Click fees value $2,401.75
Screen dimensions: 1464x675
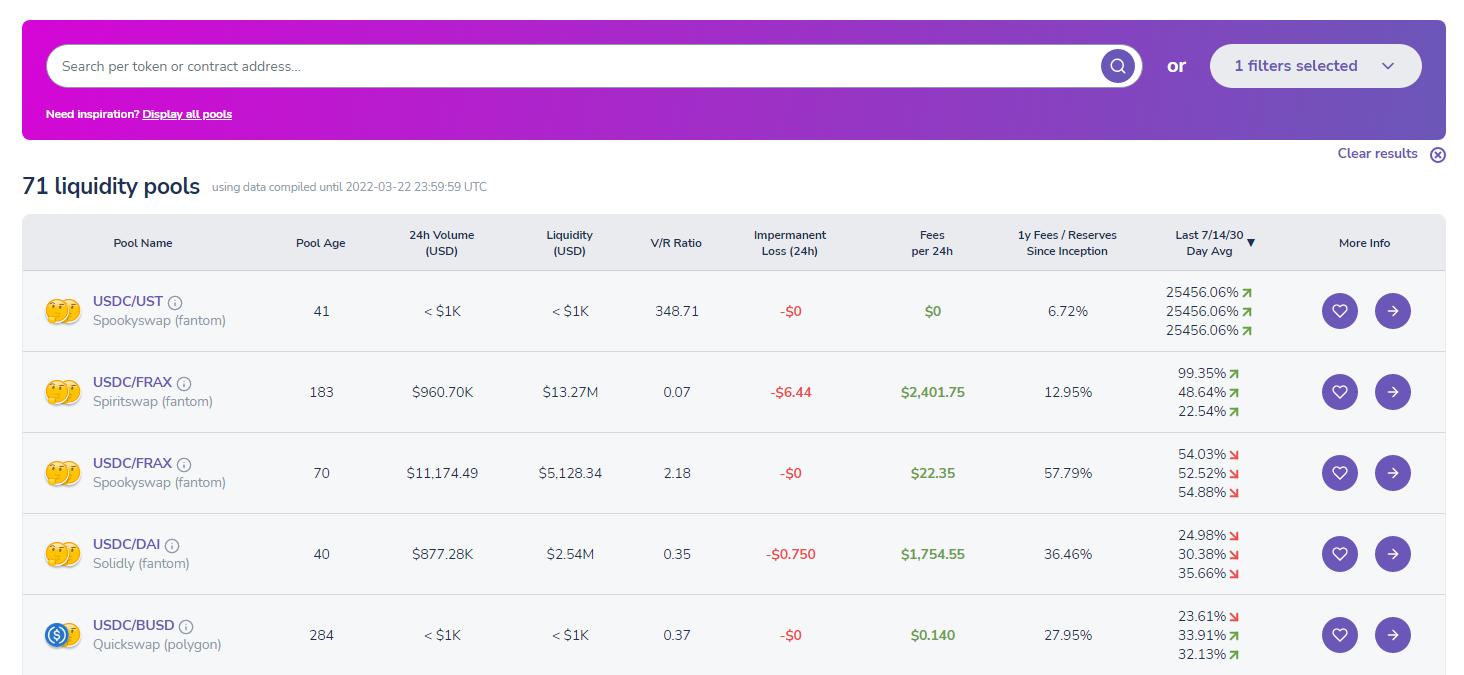point(933,392)
